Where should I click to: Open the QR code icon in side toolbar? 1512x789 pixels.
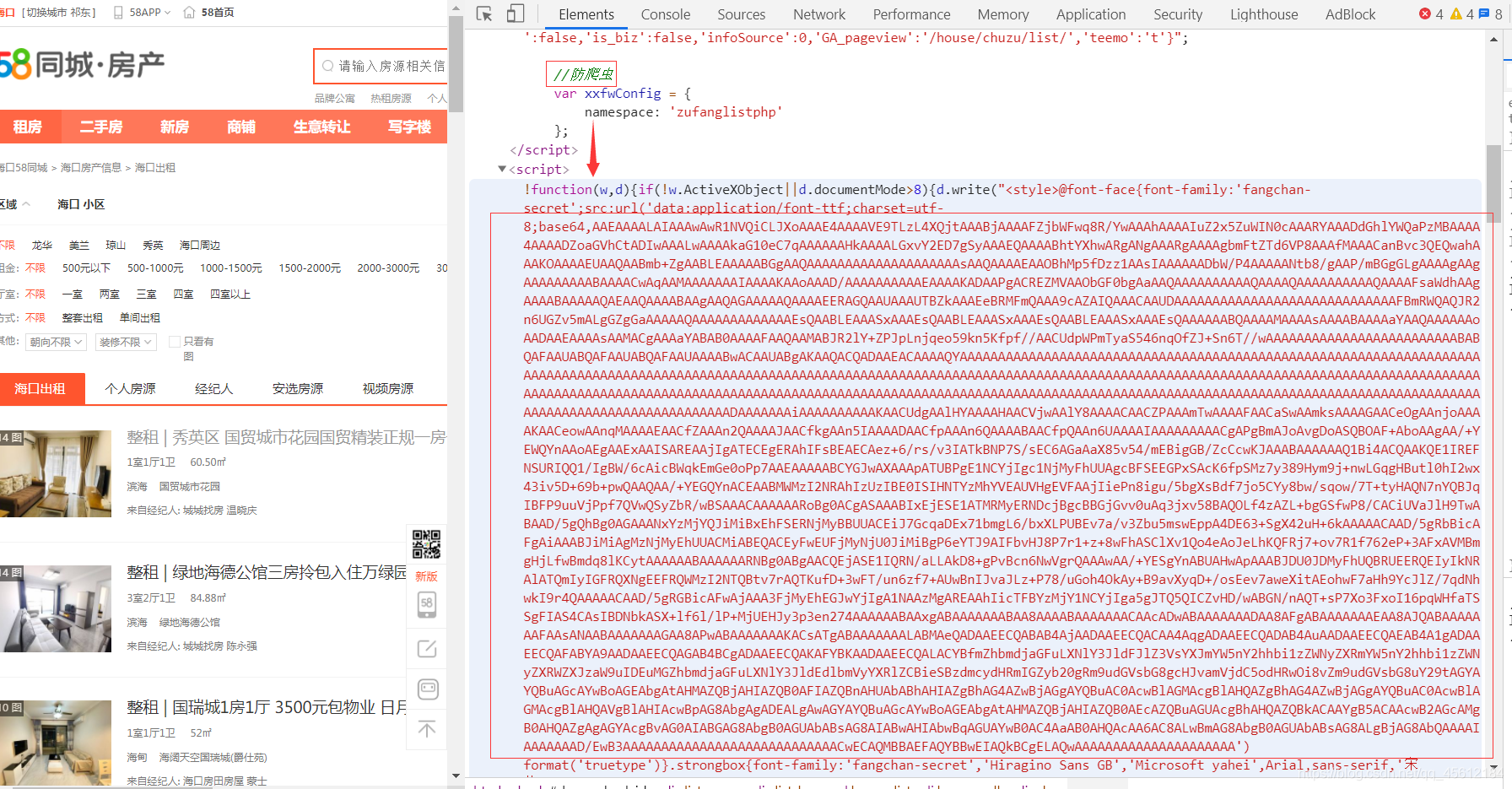point(427,544)
